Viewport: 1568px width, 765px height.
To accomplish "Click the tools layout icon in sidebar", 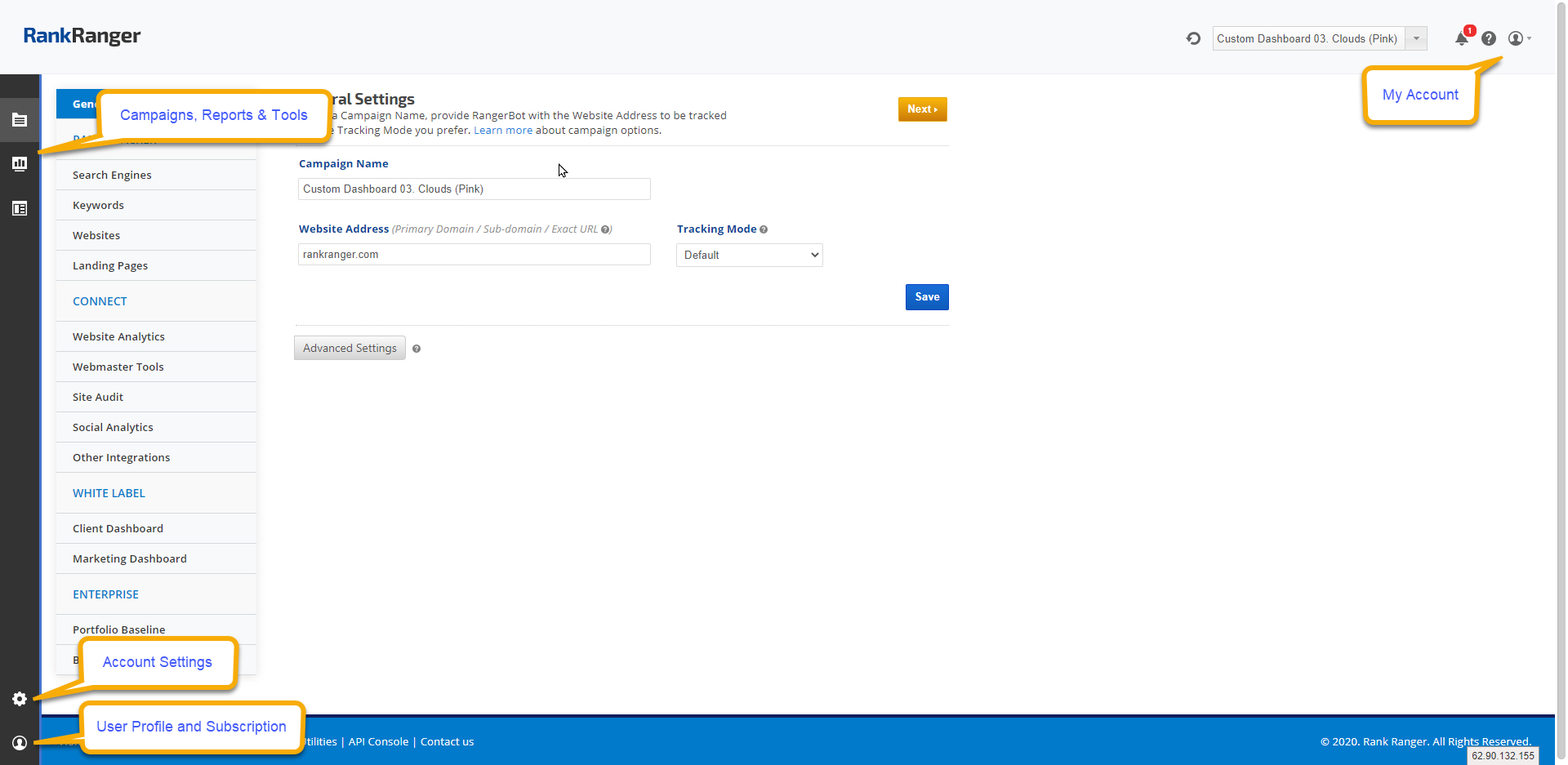I will pyautogui.click(x=20, y=209).
